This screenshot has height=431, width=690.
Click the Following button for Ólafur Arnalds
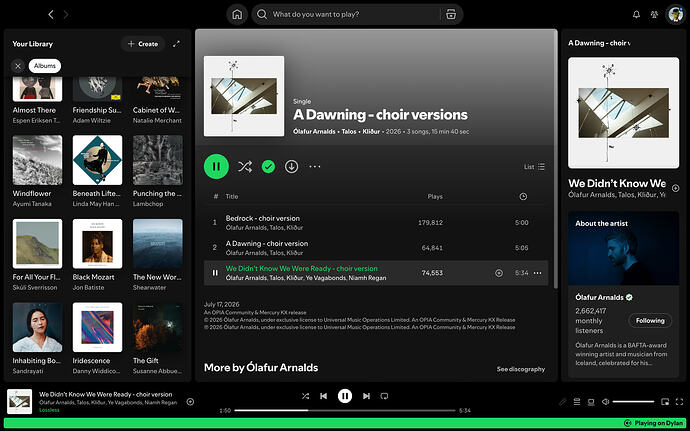[x=650, y=320]
